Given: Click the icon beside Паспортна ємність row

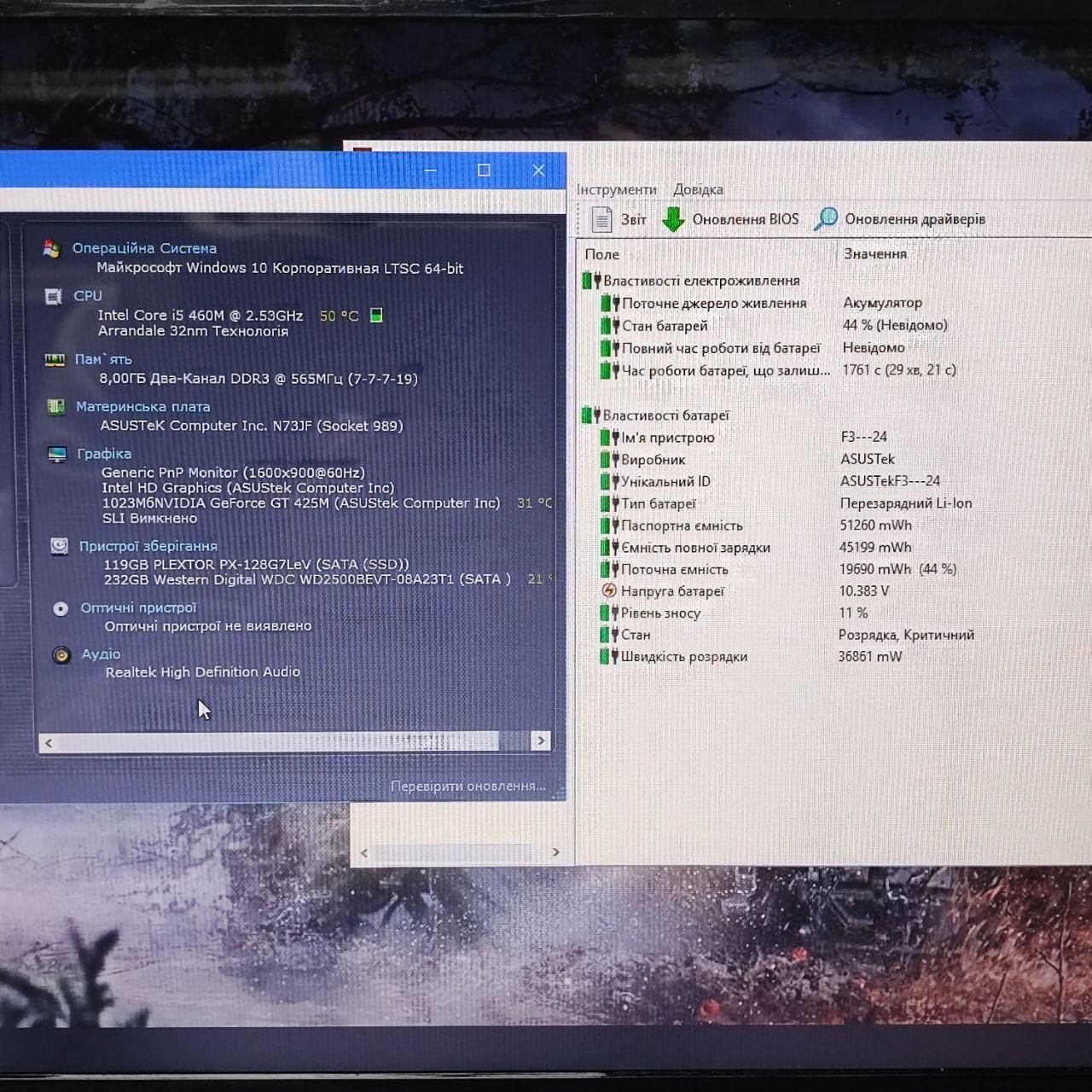Looking at the screenshot, I should click(x=609, y=526).
